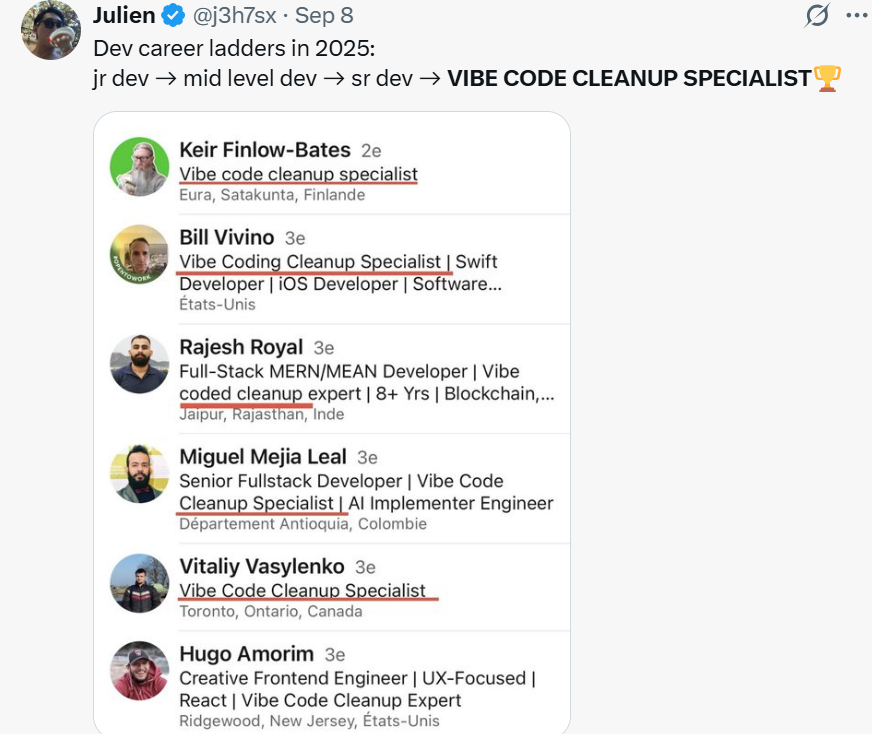
Task: Click the Grok icon on the post
Action: [817, 16]
